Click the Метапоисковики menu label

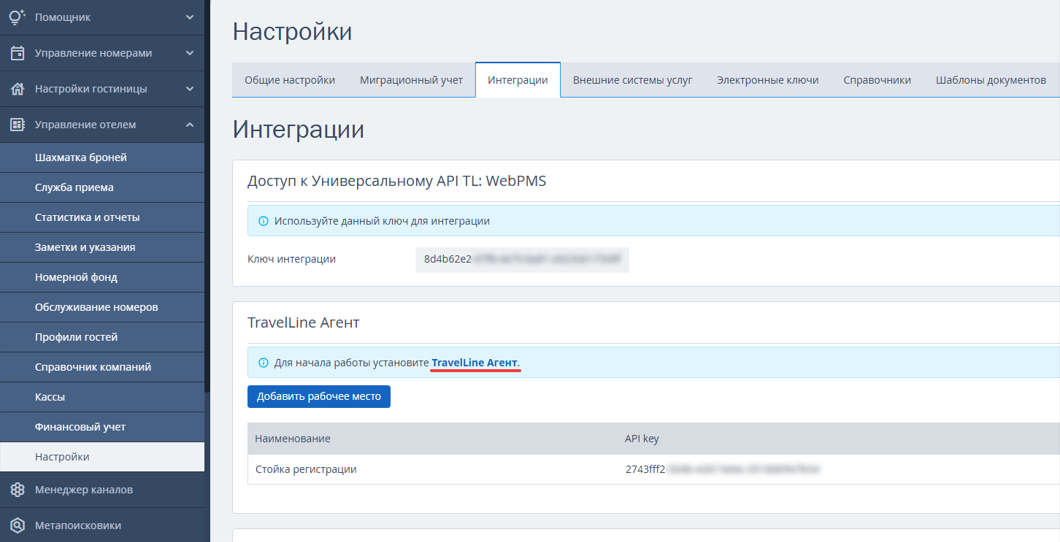pos(78,526)
